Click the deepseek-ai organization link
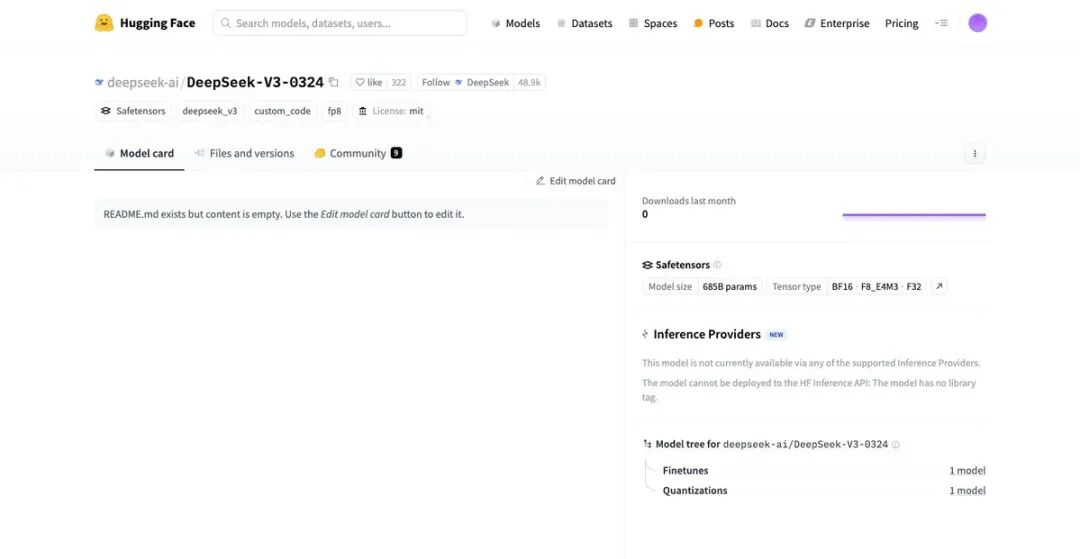This screenshot has height=559, width=1080. pyautogui.click(x=143, y=83)
